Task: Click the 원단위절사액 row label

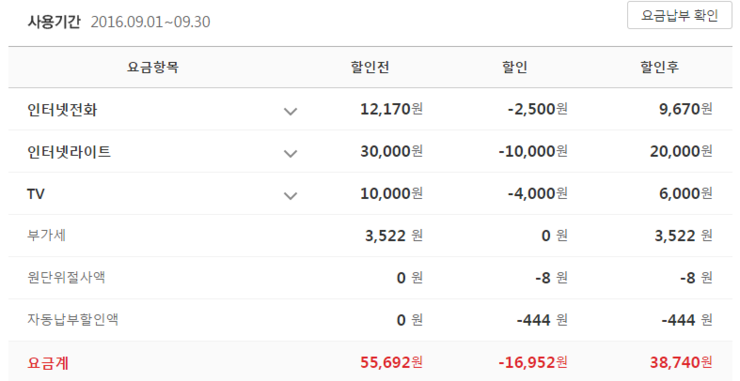Action: (x=66, y=277)
